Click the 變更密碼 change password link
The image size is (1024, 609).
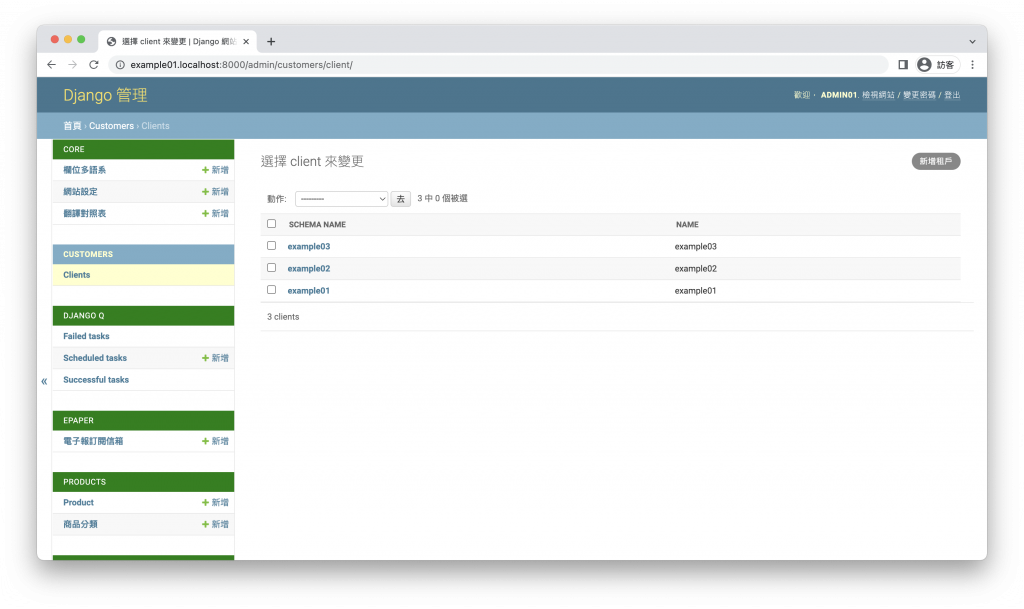tap(919, 95)
